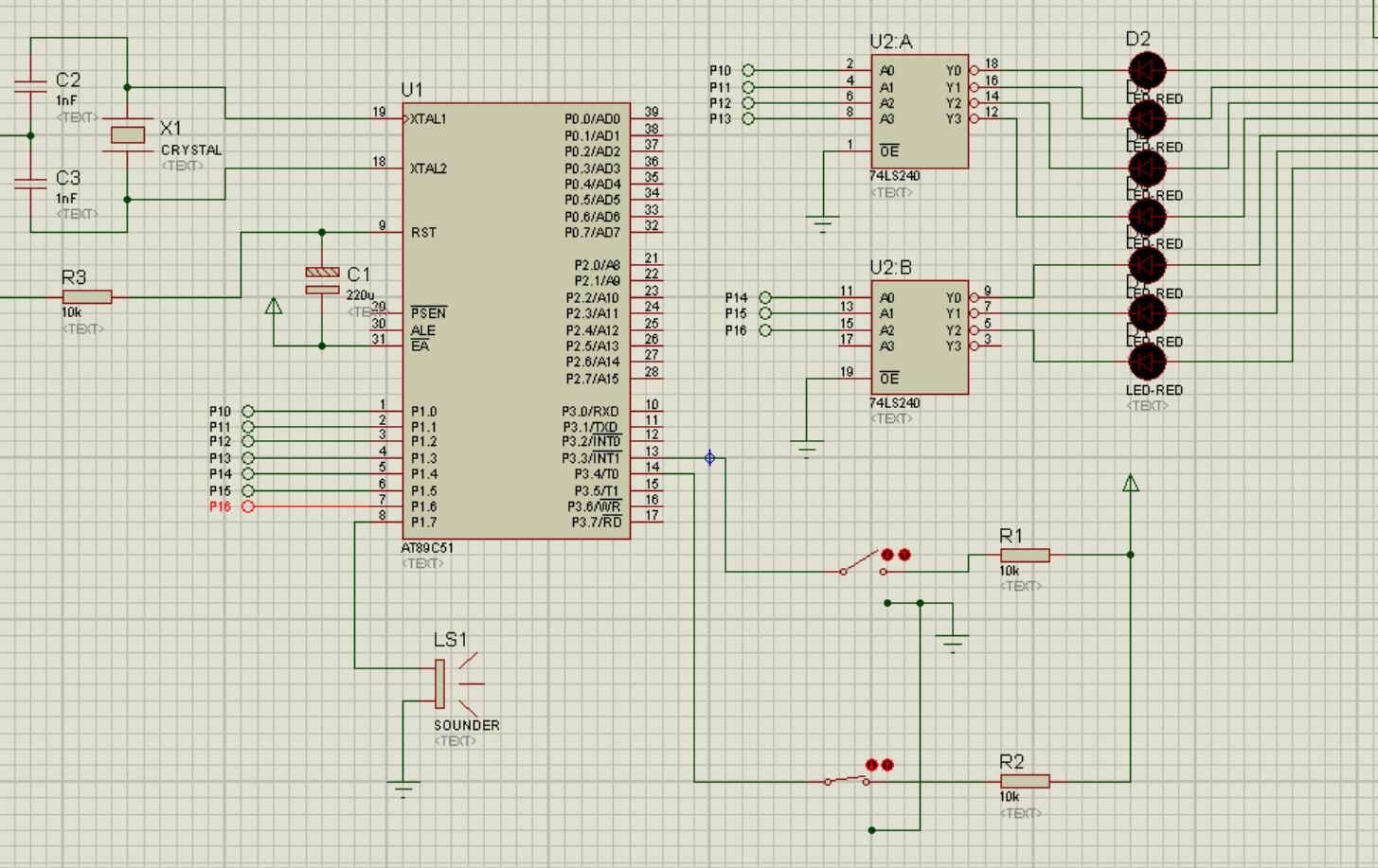Click the XTAL2 pin label on U1
1378x868 pixels.
[x=428, y=168]
